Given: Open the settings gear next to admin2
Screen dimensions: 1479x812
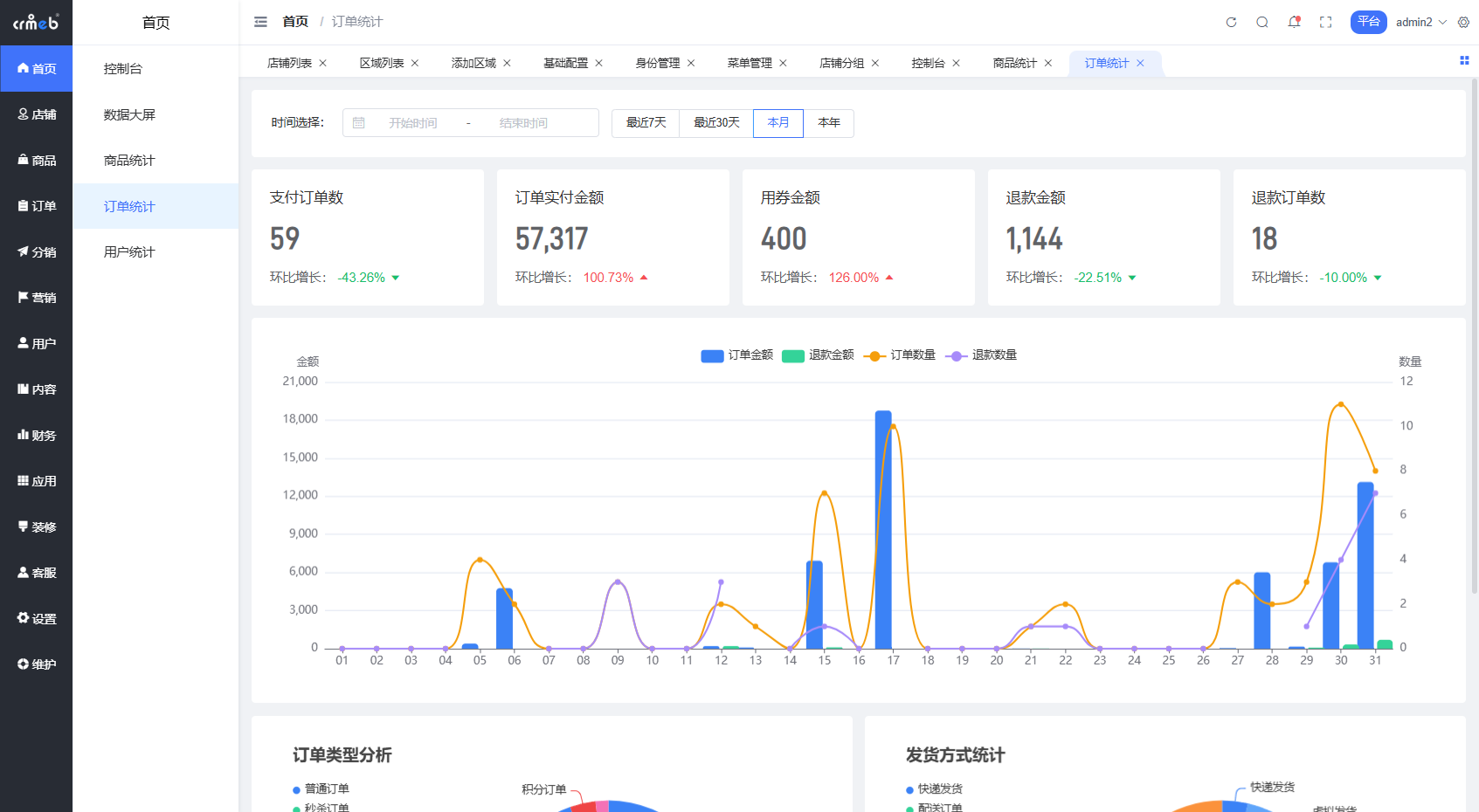Looking at the screenshot, I should pos(1463,22).
